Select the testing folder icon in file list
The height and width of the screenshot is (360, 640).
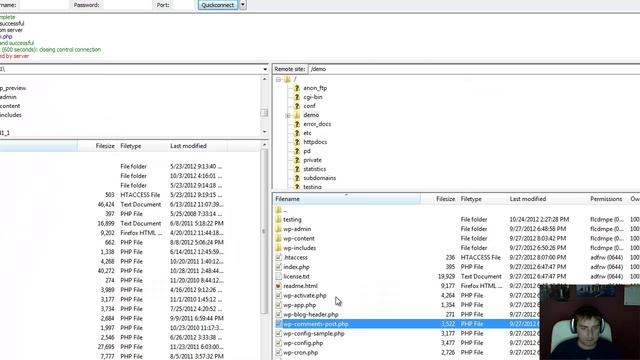point(278,220)
